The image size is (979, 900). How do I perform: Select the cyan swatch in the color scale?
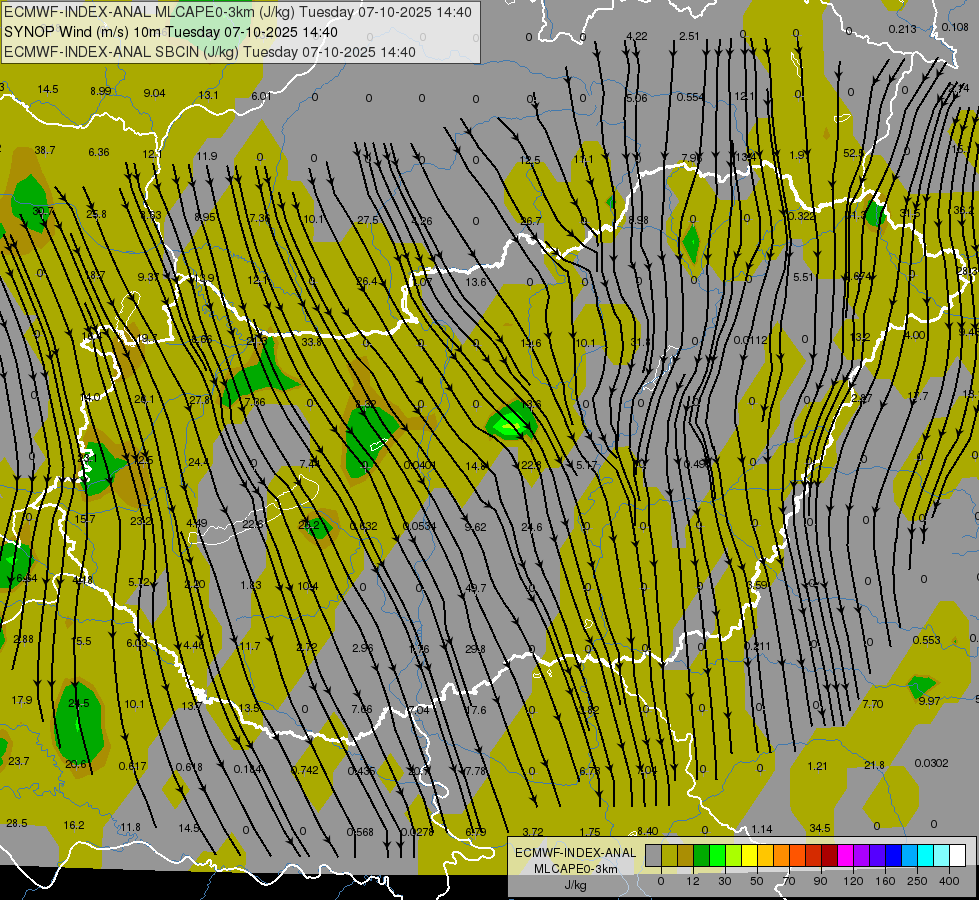pos(925,855)
